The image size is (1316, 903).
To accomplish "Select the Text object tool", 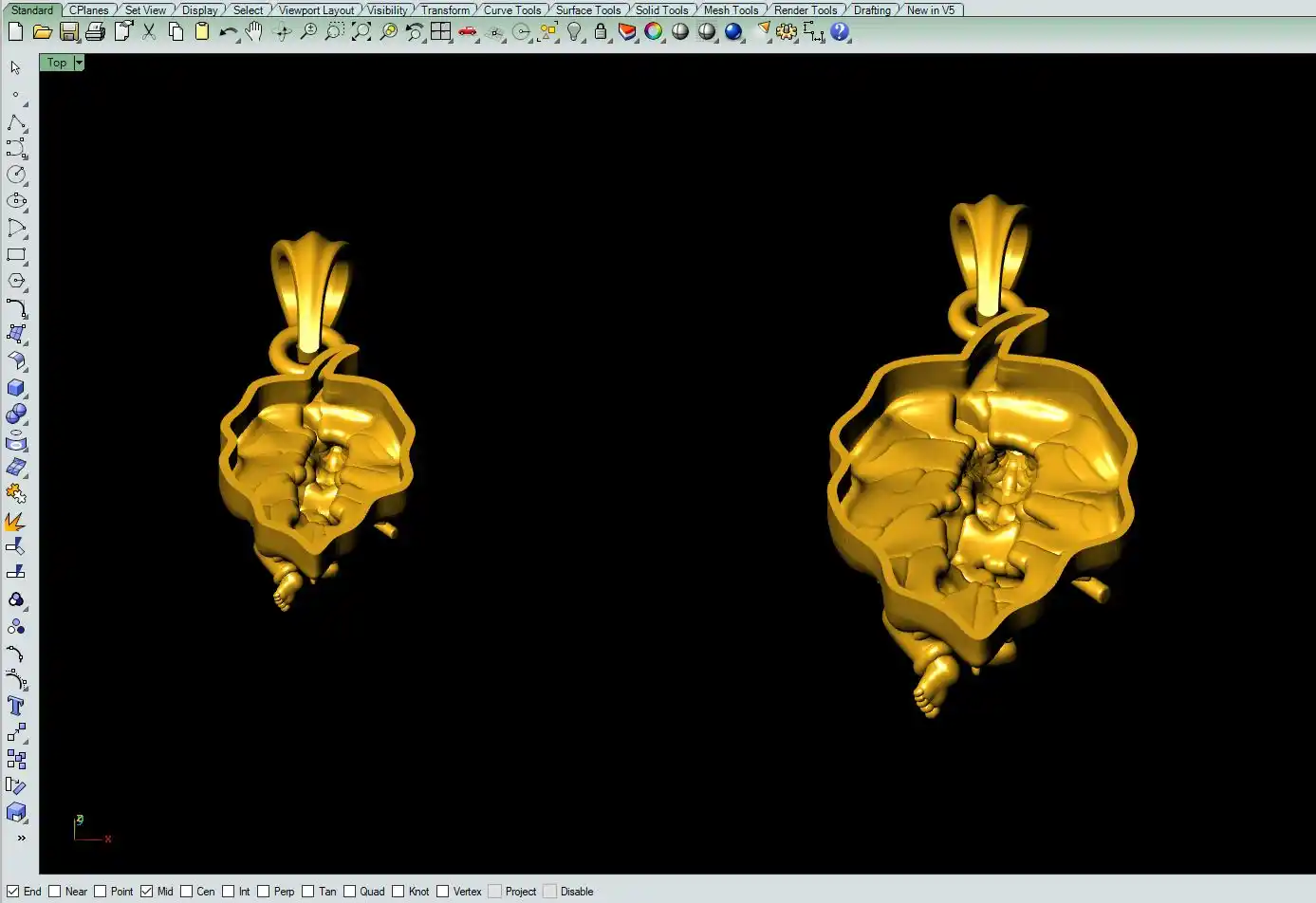I will coord(16,706).
